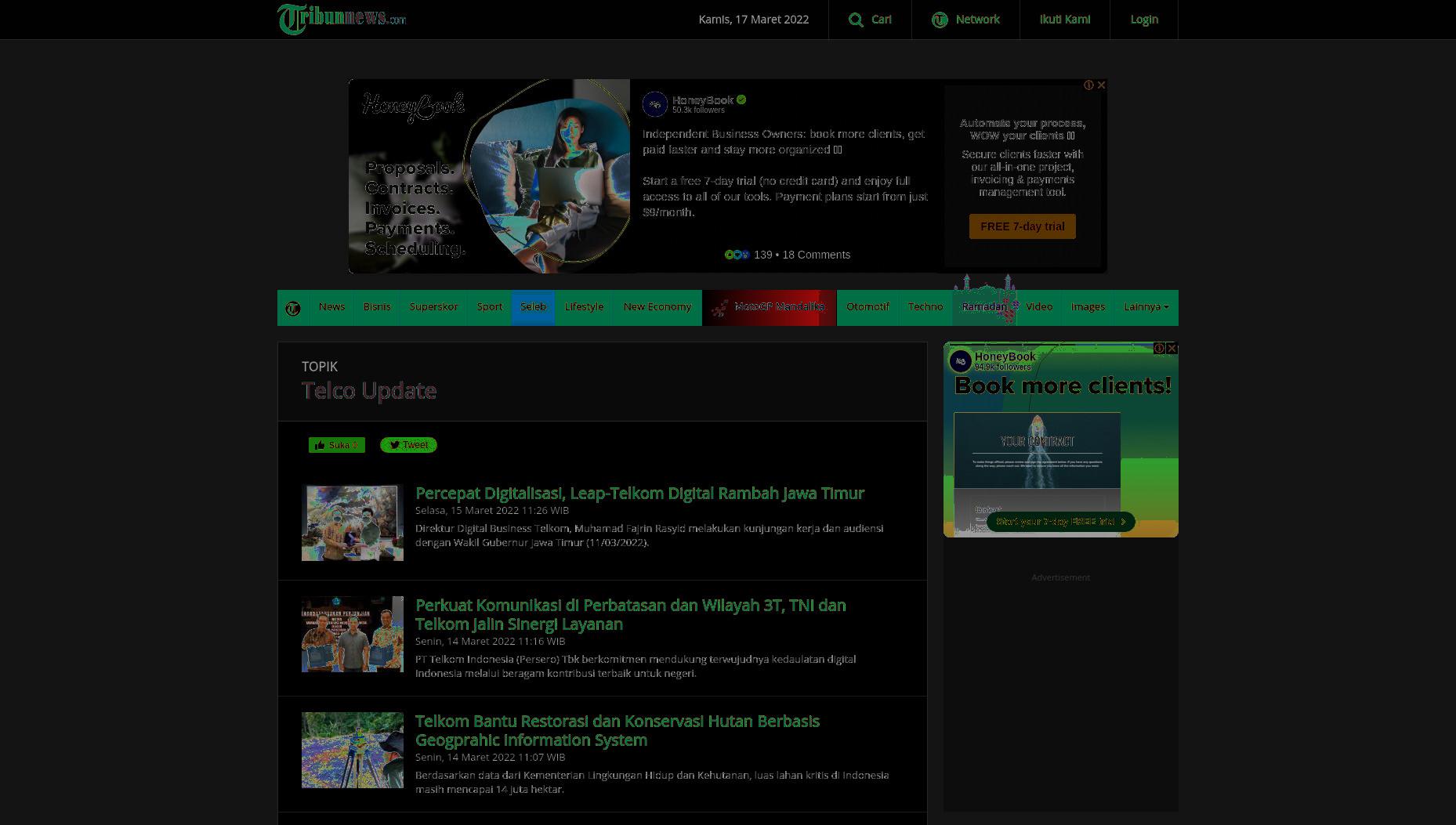Open the Bisnis section
This screenshot has width=1456, height=825.
[377, 307]
